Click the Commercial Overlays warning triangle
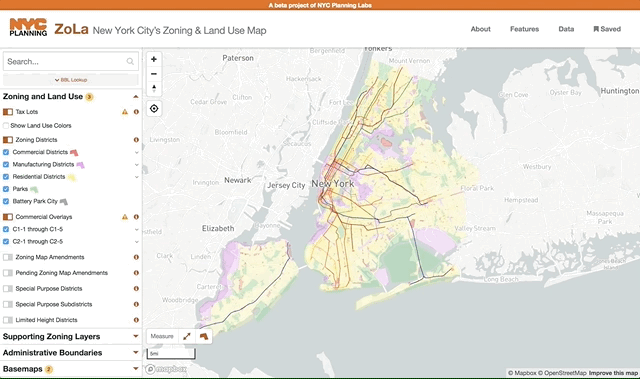 [125, 217]
